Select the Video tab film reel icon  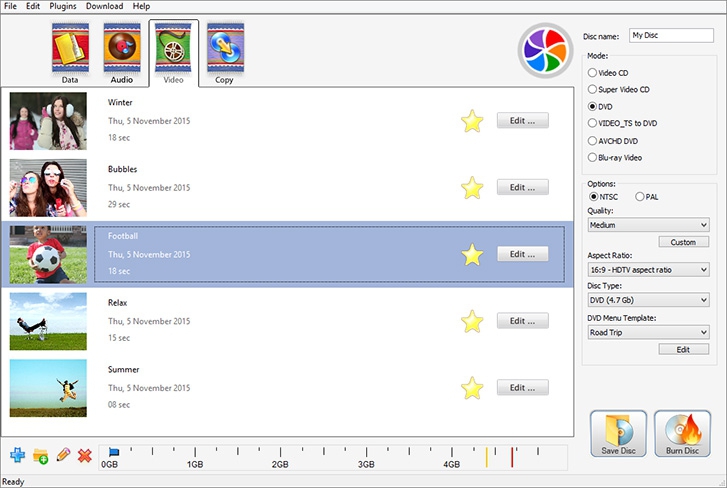173,48
